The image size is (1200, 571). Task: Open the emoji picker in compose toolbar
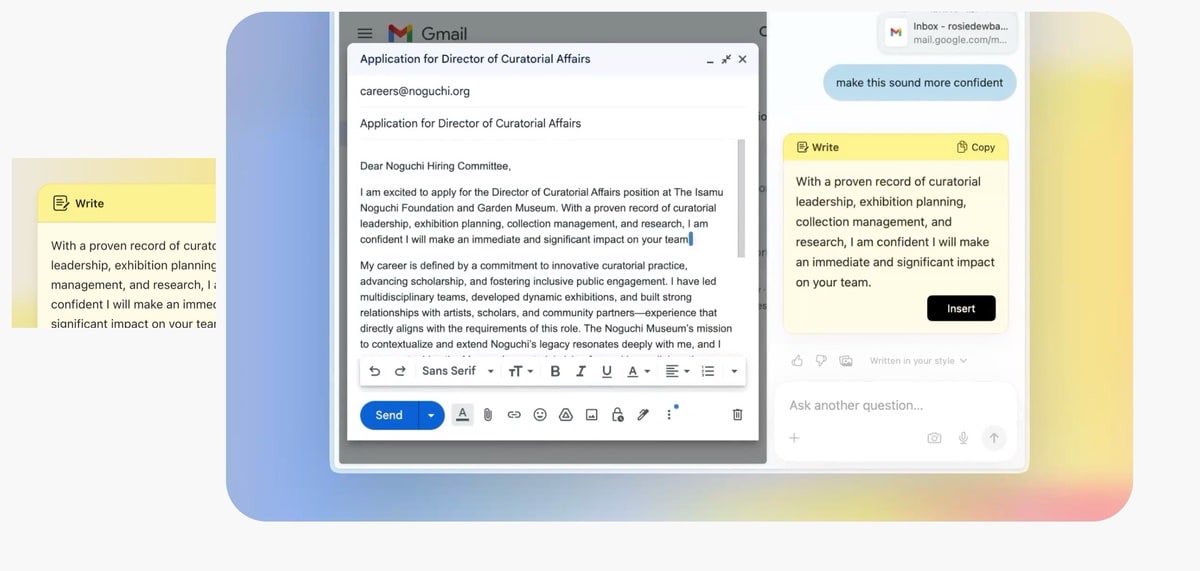click(540, 415)
